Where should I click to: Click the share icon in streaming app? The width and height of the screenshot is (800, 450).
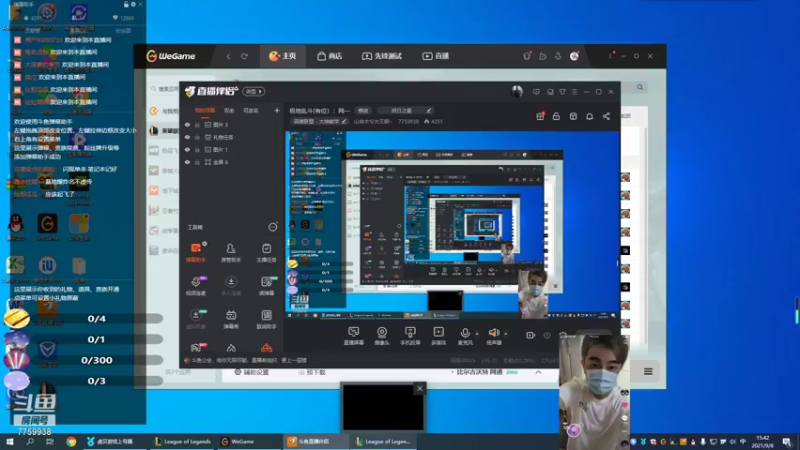607,116
